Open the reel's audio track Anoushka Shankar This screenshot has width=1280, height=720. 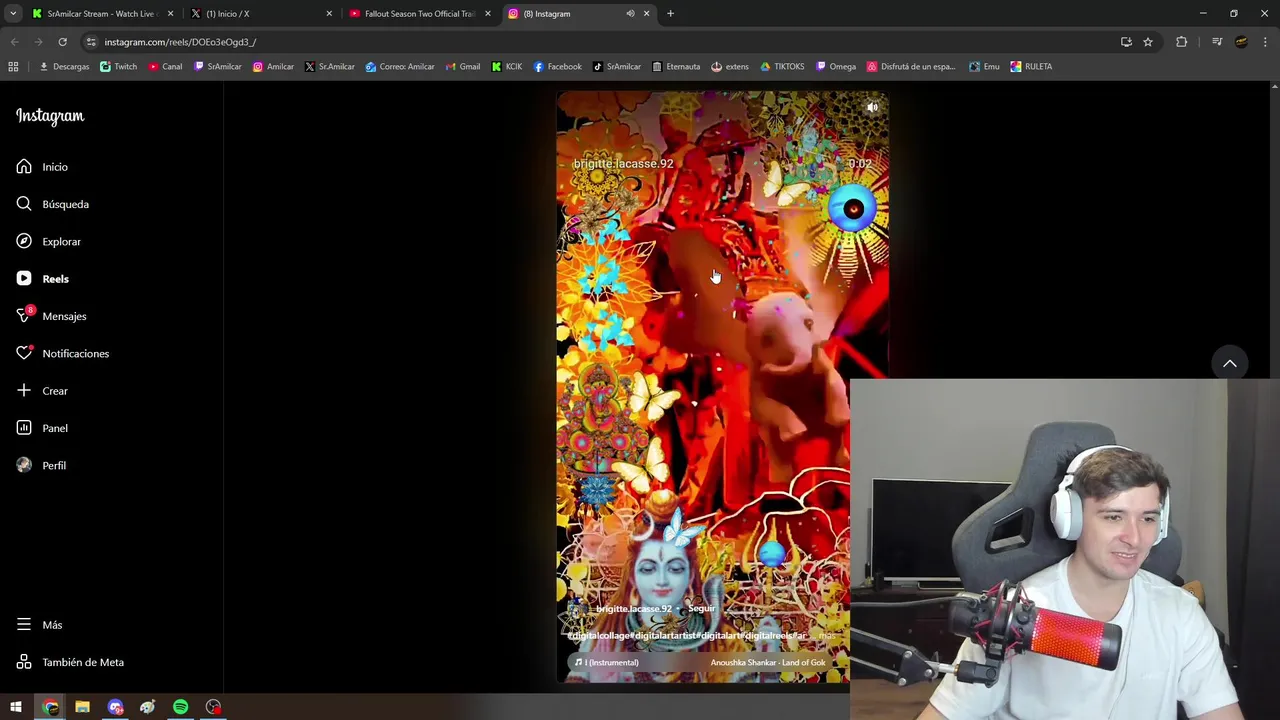coord(767,663)
